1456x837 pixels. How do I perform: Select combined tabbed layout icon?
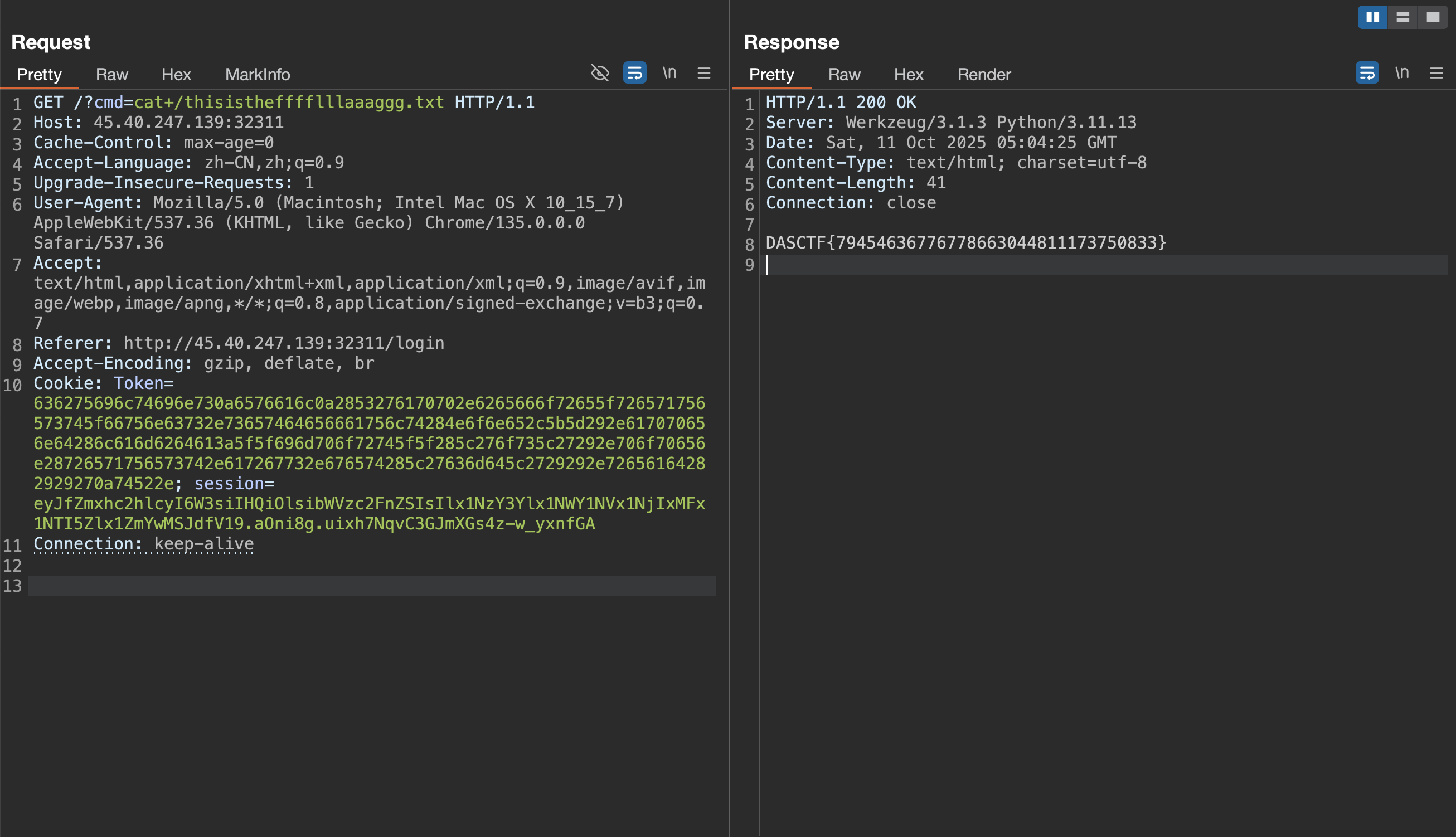pyautogui.click(x=1433, y=17)
